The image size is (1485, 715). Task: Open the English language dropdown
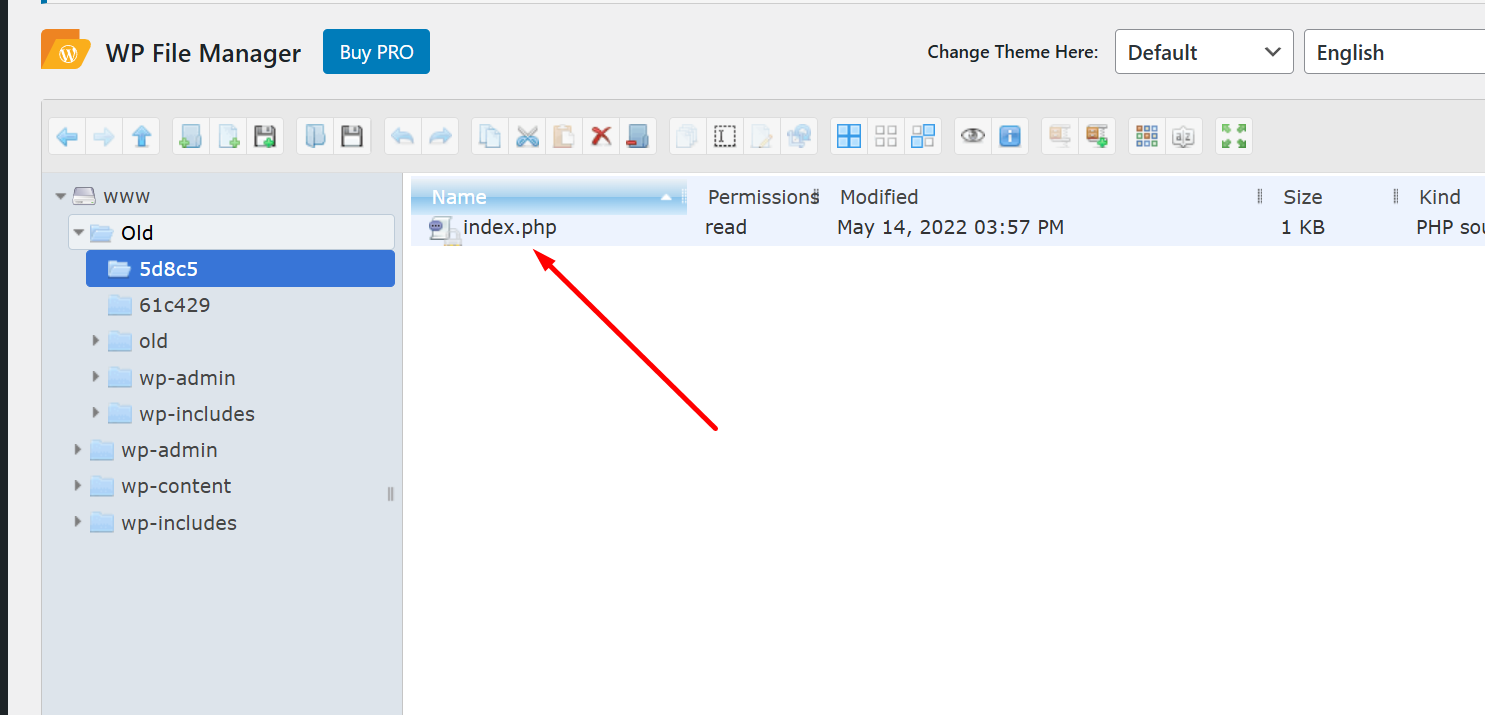(x=1395, y=53)
